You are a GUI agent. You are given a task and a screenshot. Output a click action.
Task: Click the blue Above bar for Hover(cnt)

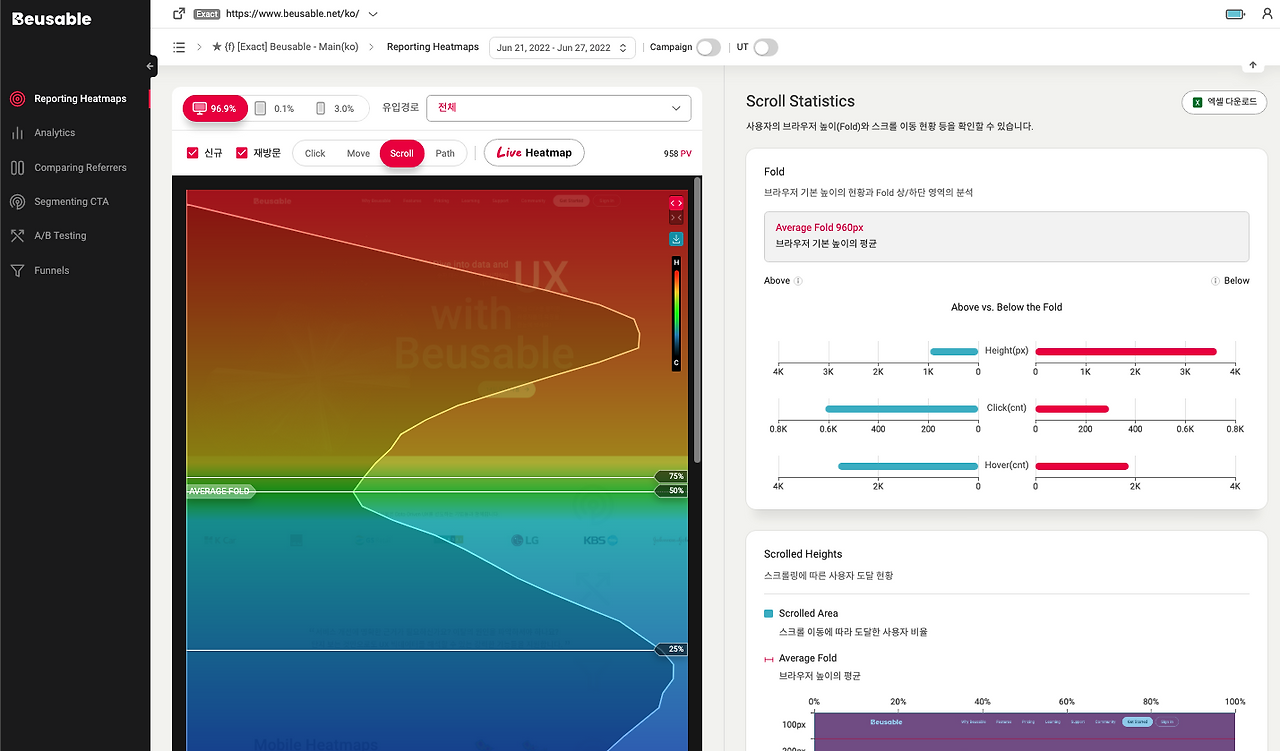click(x=908, y=466)
